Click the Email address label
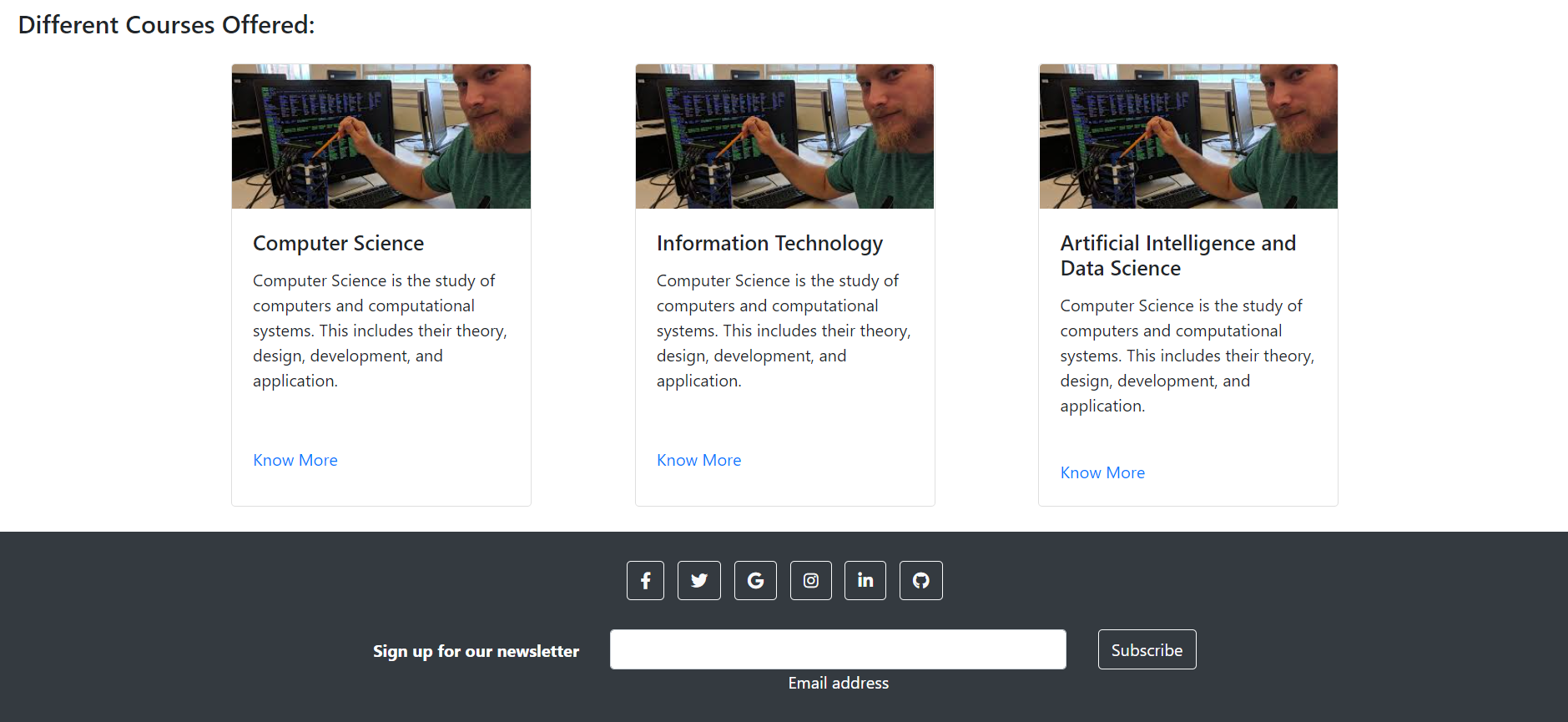The height and width of the screenshot is (722, 1568). (x=839, y=683)
